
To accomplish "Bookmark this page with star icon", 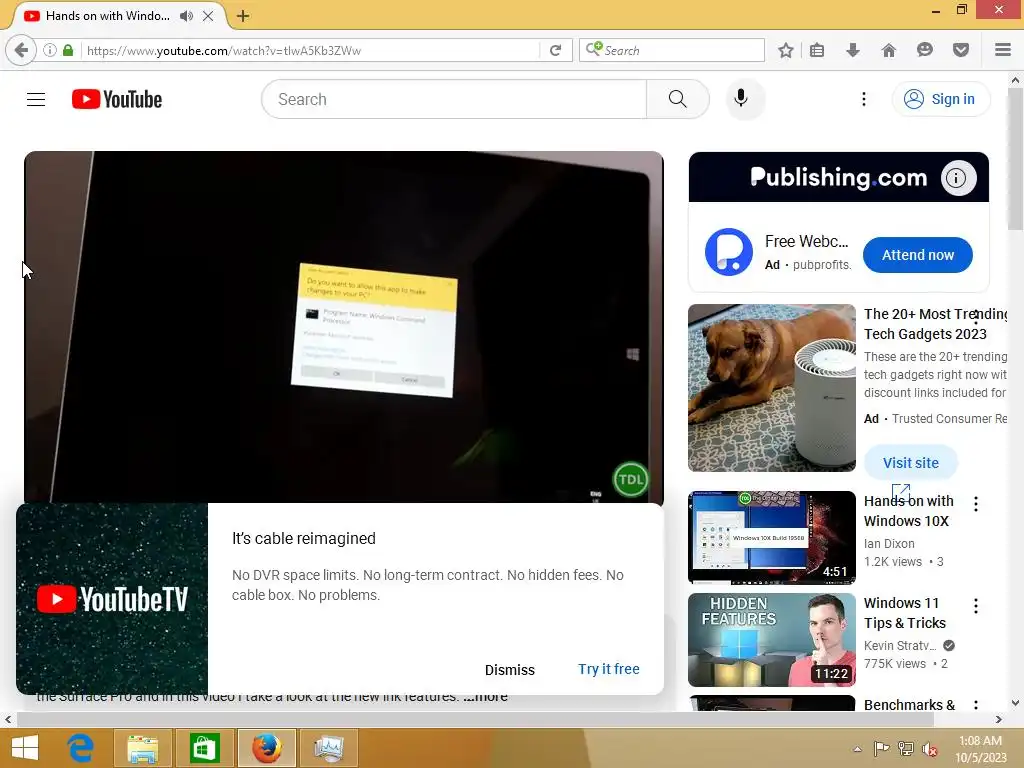I will point(786,50).
